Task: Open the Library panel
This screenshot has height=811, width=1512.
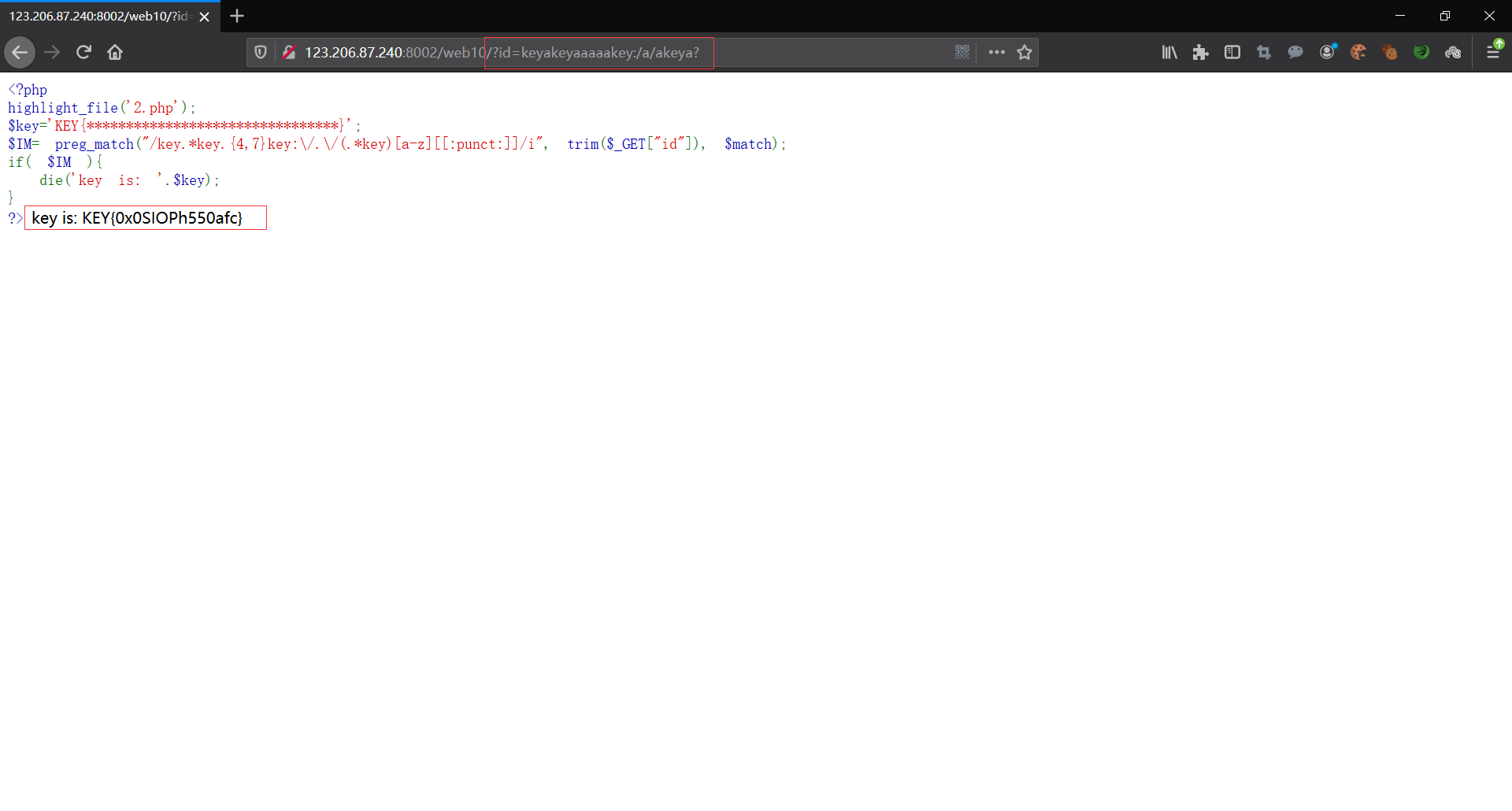Action: pos(1171,52)
